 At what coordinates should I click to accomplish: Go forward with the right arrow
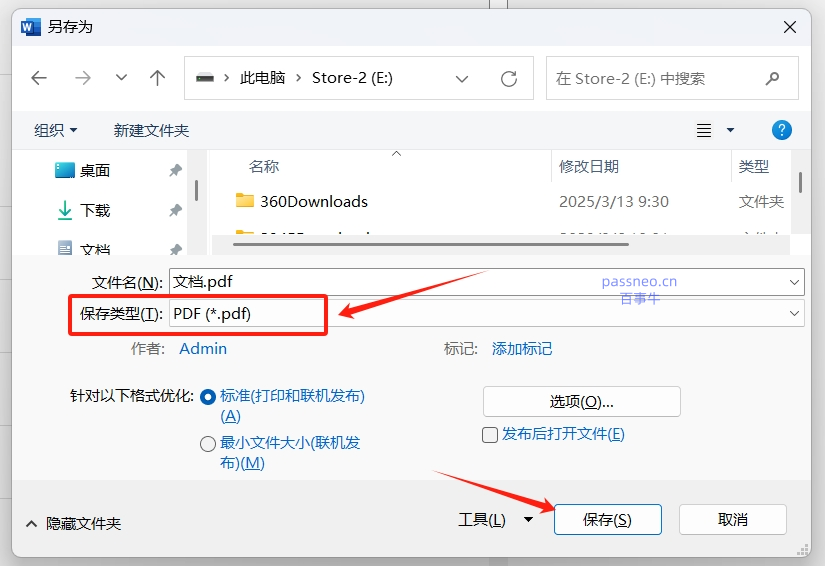click(x=83, y=78)
